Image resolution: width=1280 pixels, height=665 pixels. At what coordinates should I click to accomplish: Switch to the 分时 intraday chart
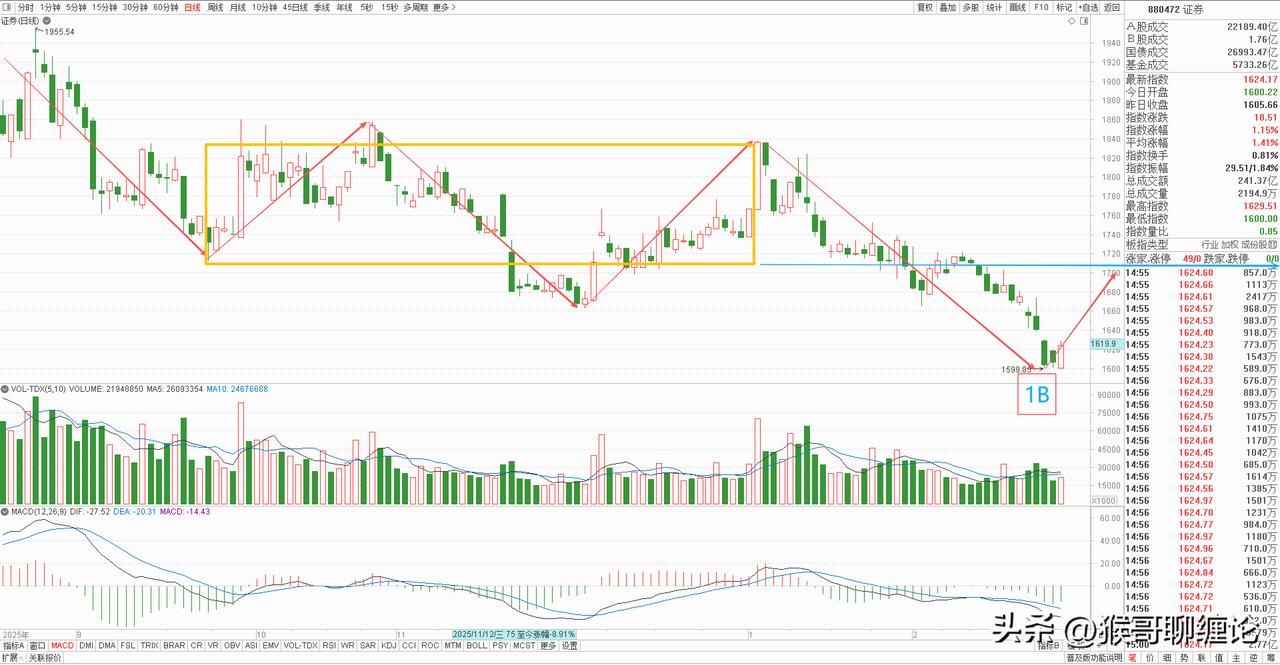[26, 6]
